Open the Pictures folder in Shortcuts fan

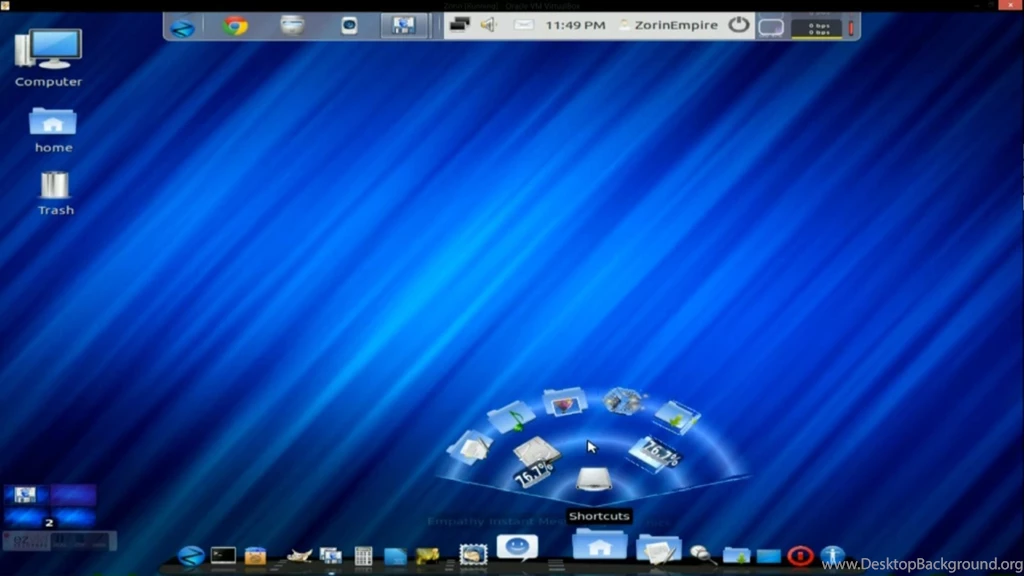tap(564, 403)
